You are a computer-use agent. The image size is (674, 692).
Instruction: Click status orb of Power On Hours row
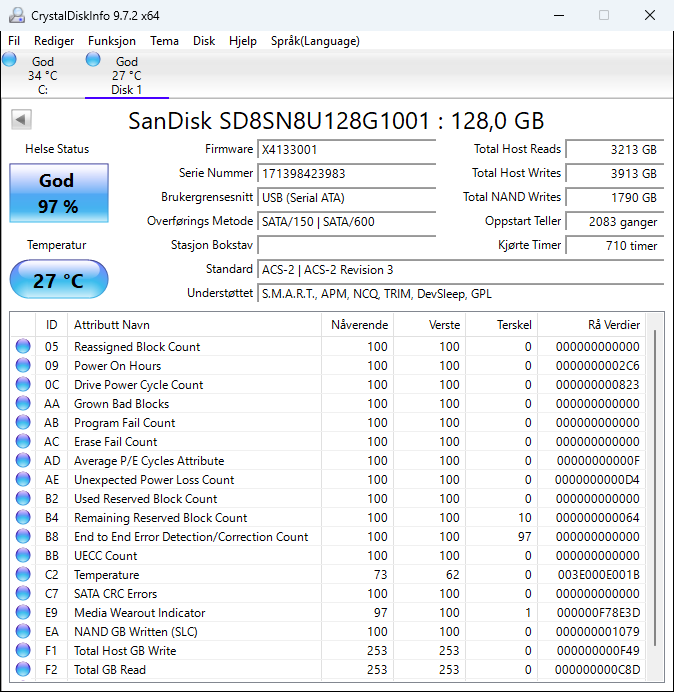(x=23, y=365)
